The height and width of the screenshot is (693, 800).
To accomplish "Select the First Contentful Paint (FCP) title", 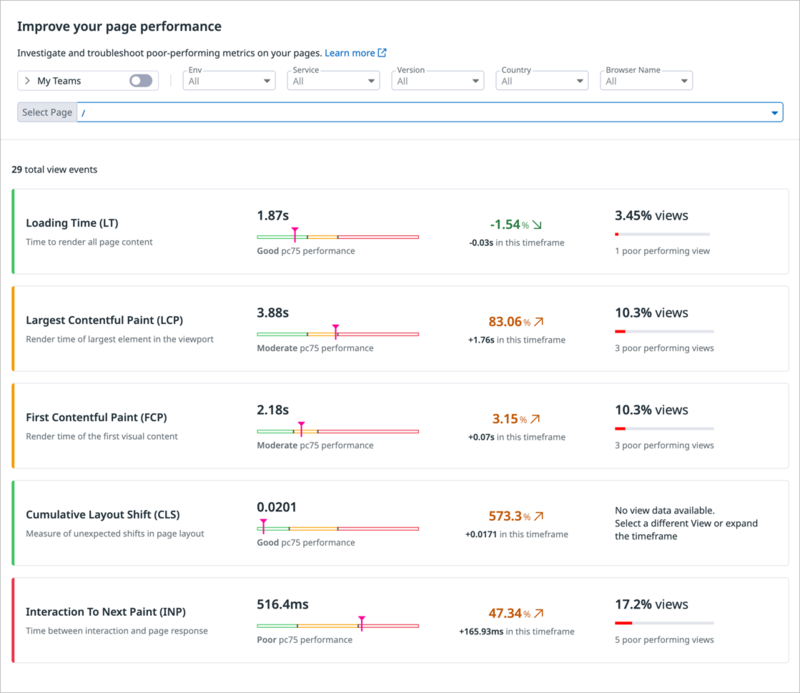I will 96,417.
